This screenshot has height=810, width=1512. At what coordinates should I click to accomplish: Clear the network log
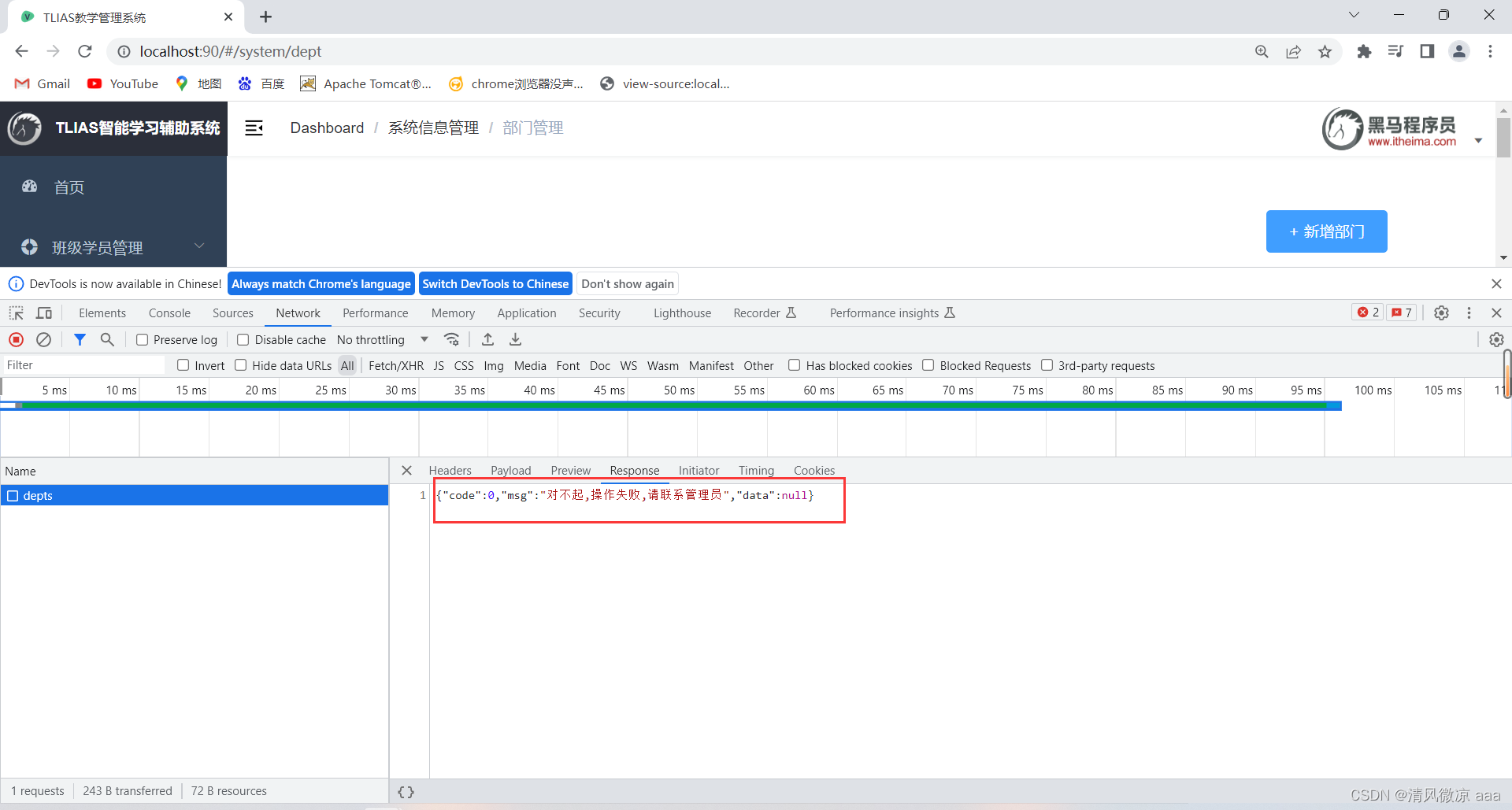click(43, 339)
